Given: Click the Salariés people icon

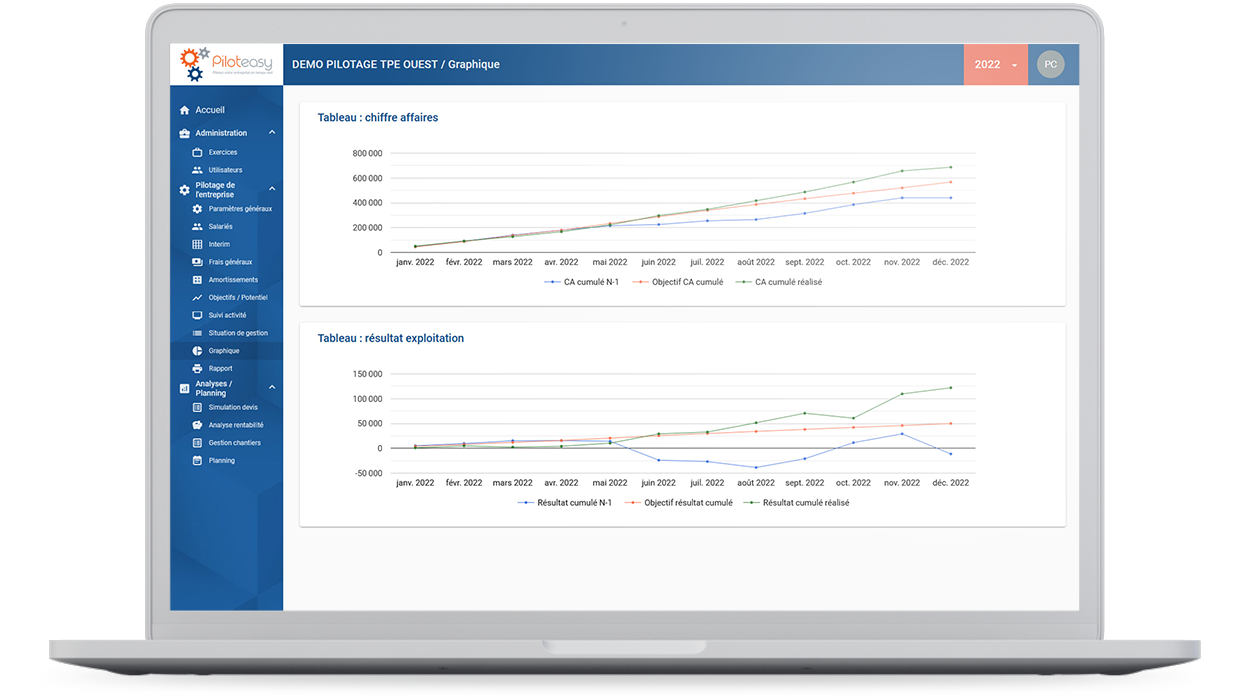Looking at the screenshot, I should coord(197,227).
